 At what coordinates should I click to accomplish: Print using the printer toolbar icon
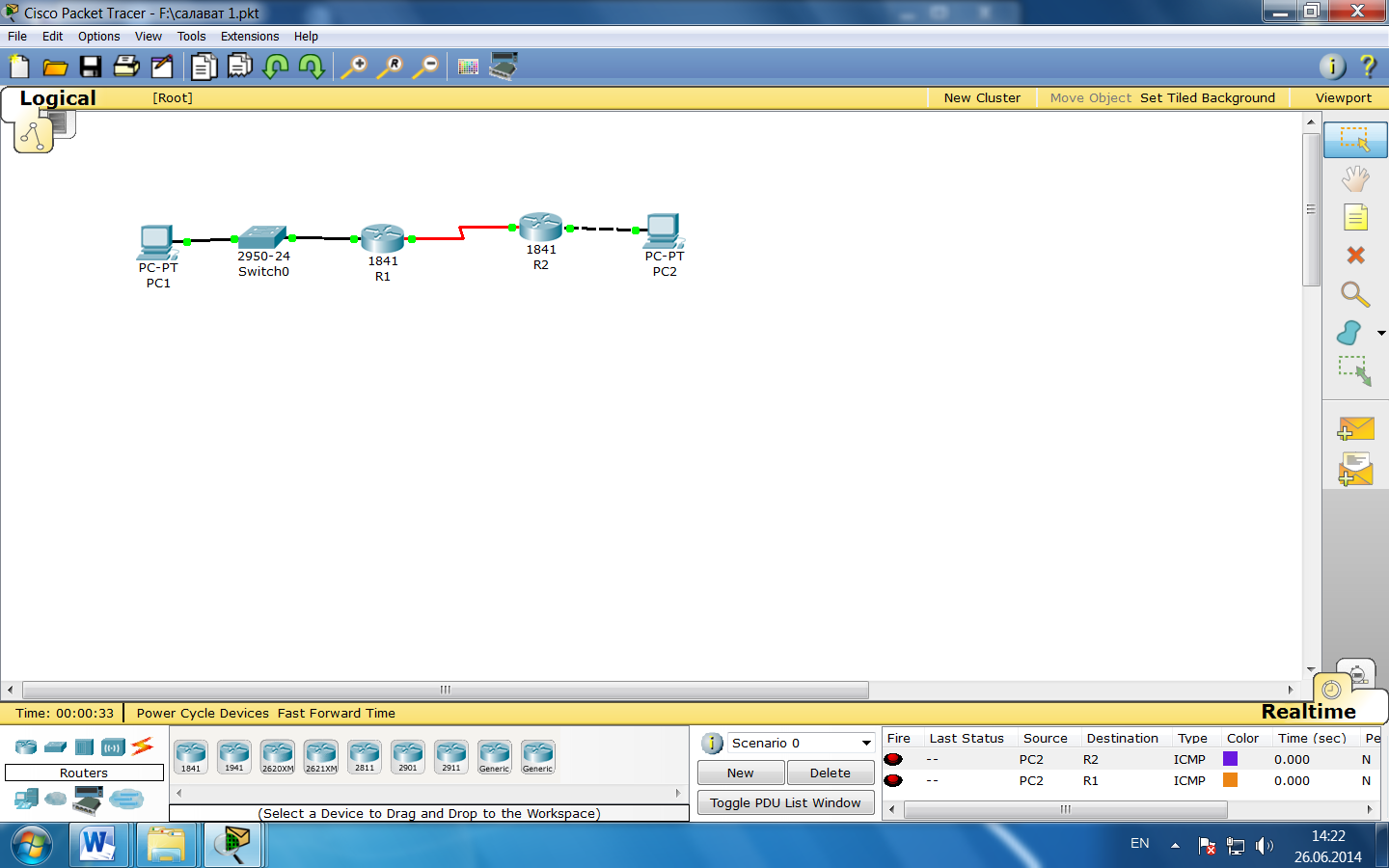pos(126,67)
